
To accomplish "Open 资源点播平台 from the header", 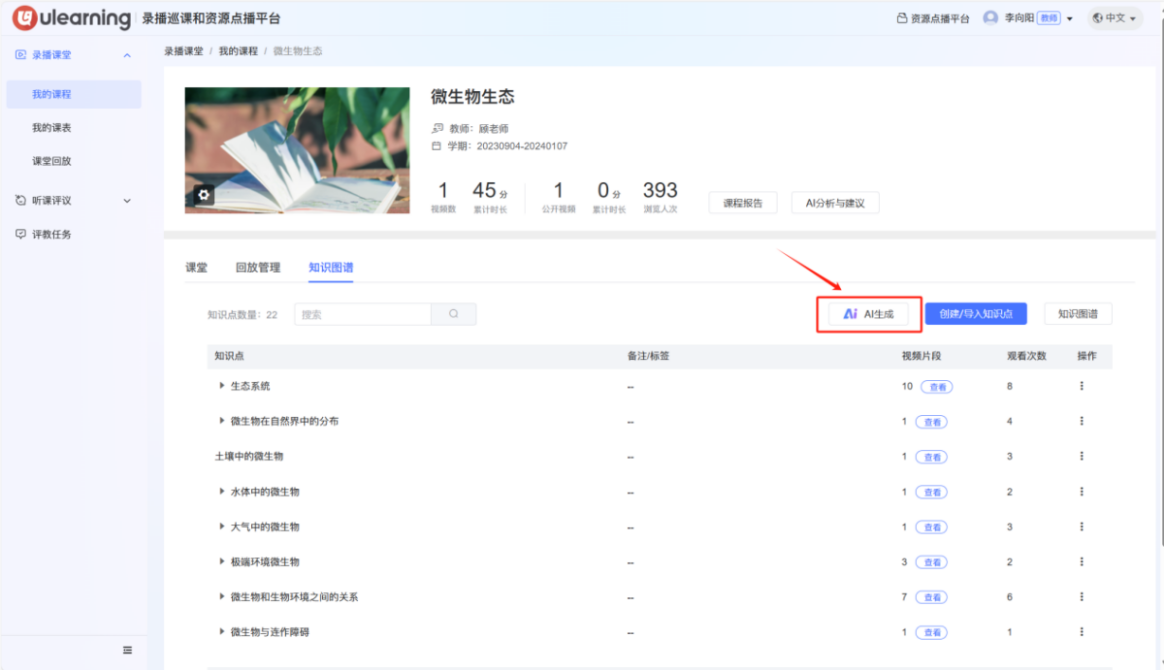I will pos(932,18).
